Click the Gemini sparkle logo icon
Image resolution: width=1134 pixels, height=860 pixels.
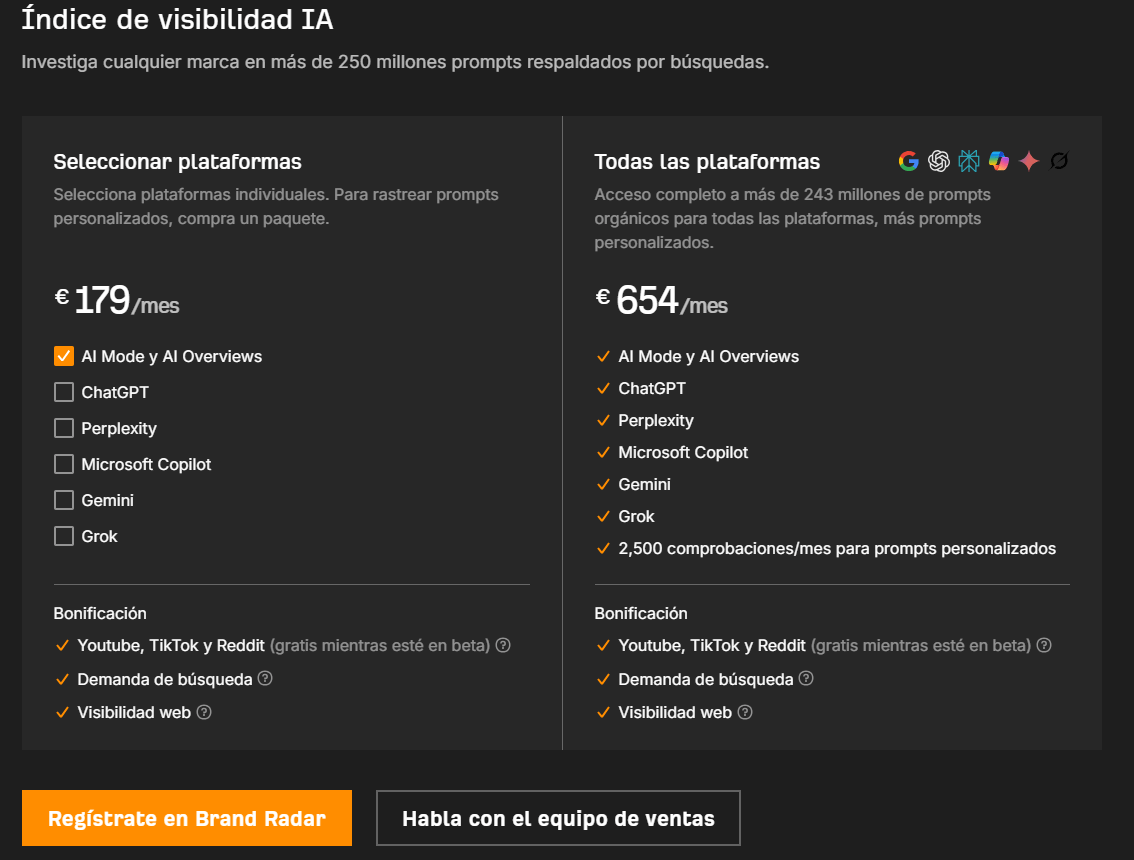[1029, 161]
